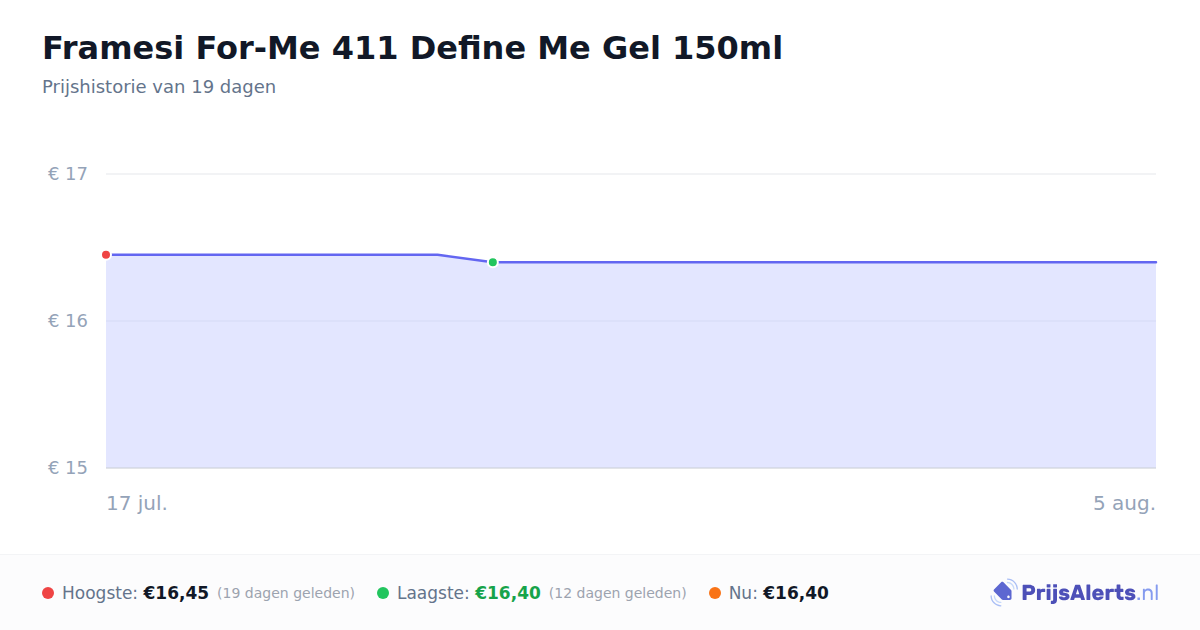Image resolution: width=1200 pixels, height=630 pixels.
Task: Click the green legend dot next to Laagste
Action: [383, 593]
